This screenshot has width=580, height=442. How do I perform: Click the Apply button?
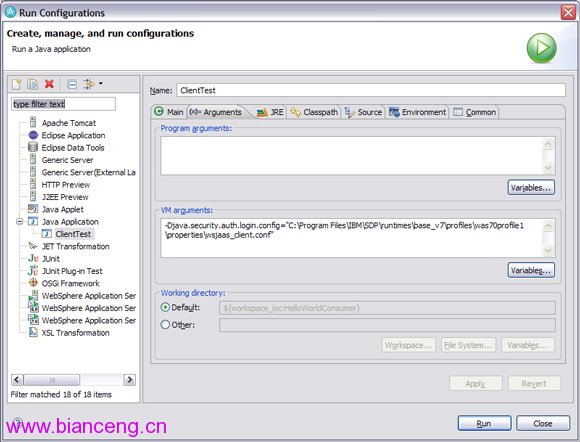click(476, 383)
